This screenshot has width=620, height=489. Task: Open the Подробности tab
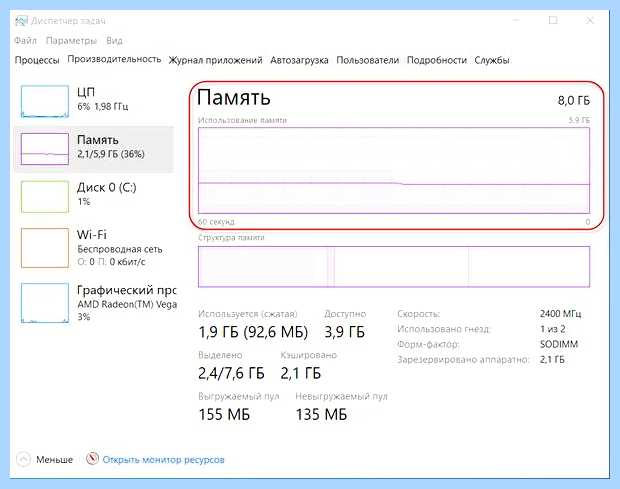pos(437,60)
